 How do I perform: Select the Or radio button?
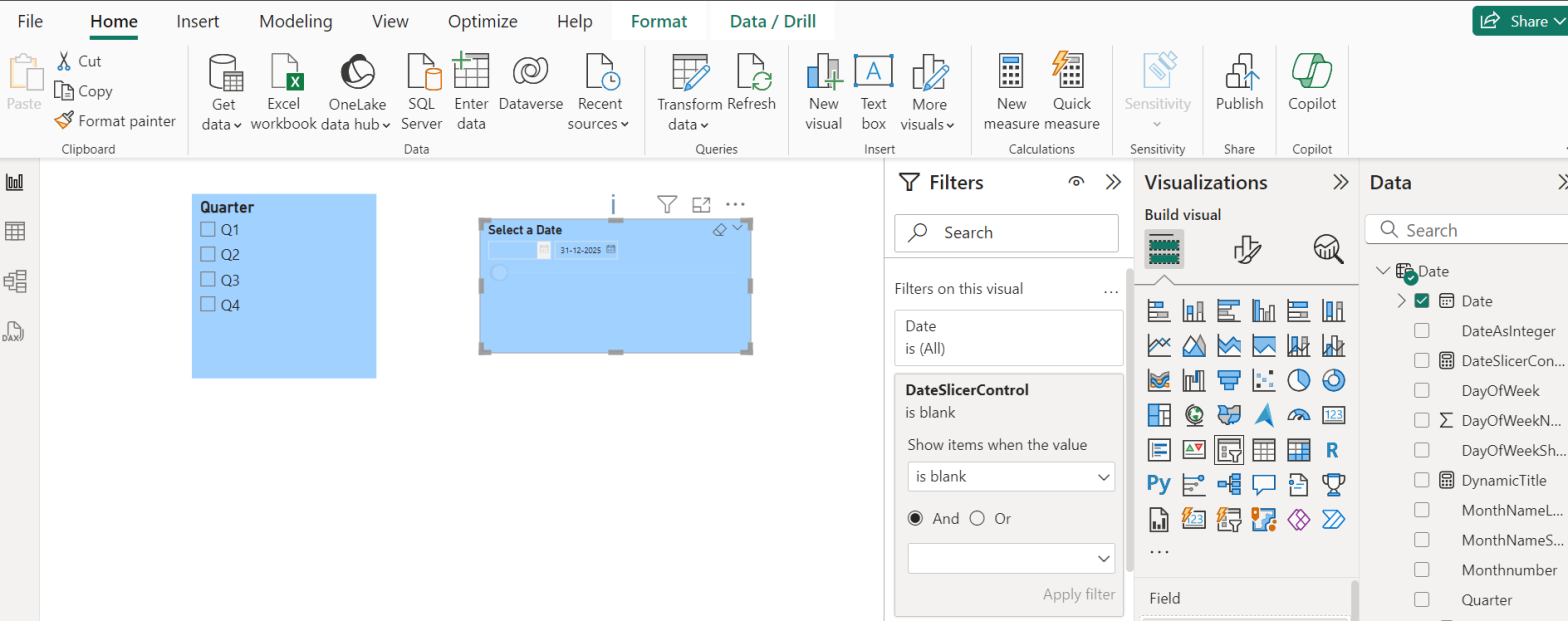[977, 518]
